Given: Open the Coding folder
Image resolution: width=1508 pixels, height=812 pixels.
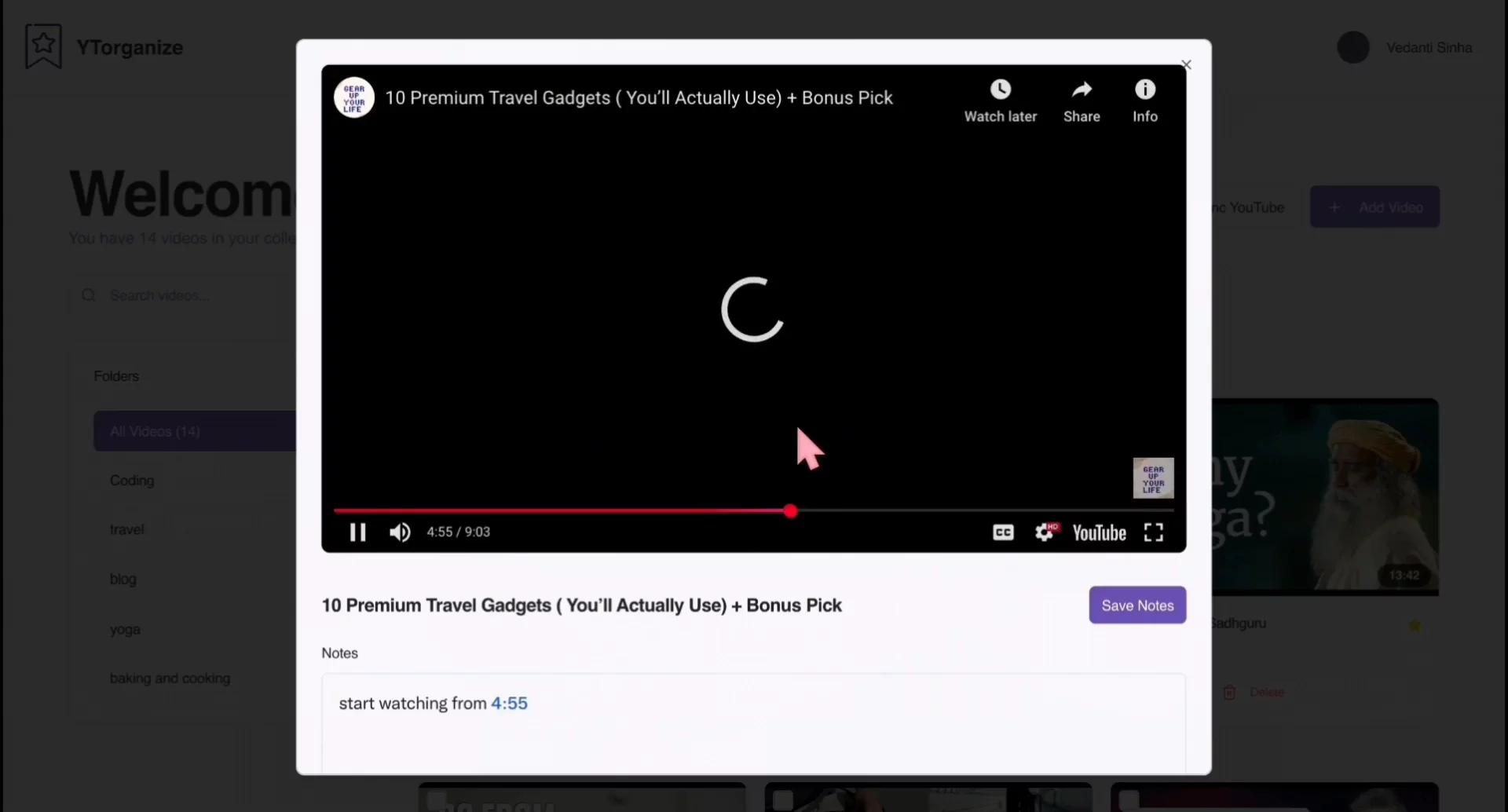Looking at the screenshot, I should (x=132, y=481).
